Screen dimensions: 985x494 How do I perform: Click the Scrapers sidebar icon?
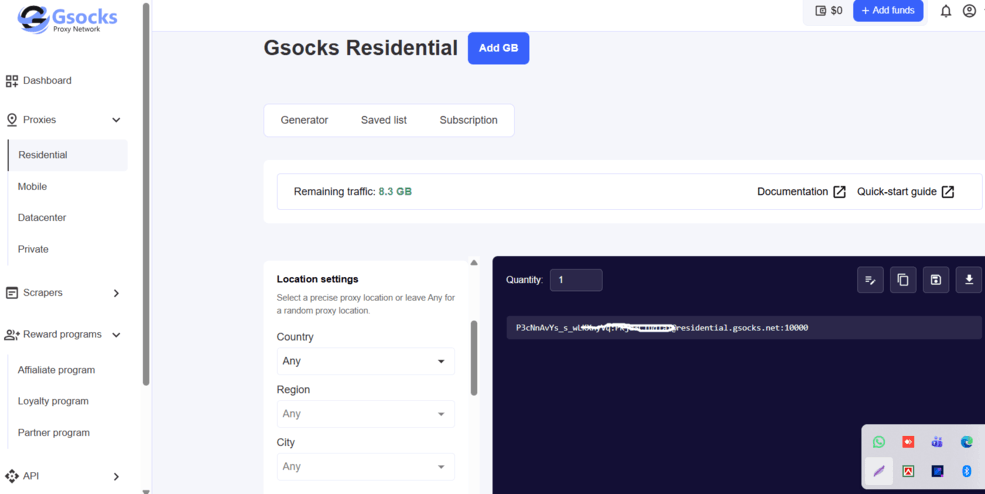pos(12,293)
